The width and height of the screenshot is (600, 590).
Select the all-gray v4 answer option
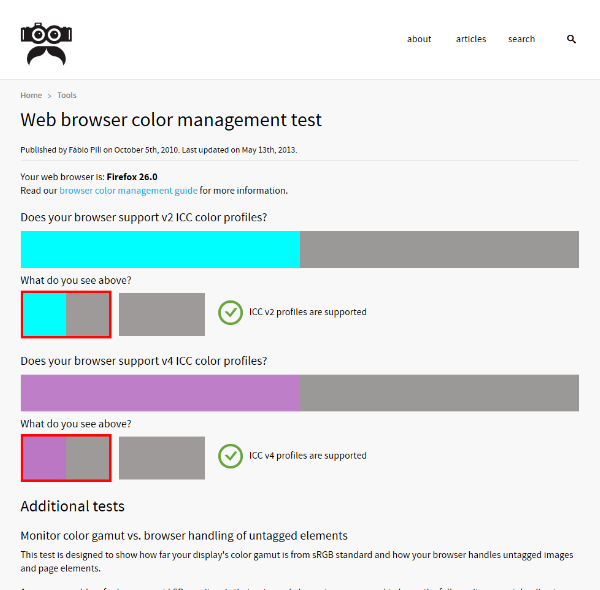coord(162,458)
